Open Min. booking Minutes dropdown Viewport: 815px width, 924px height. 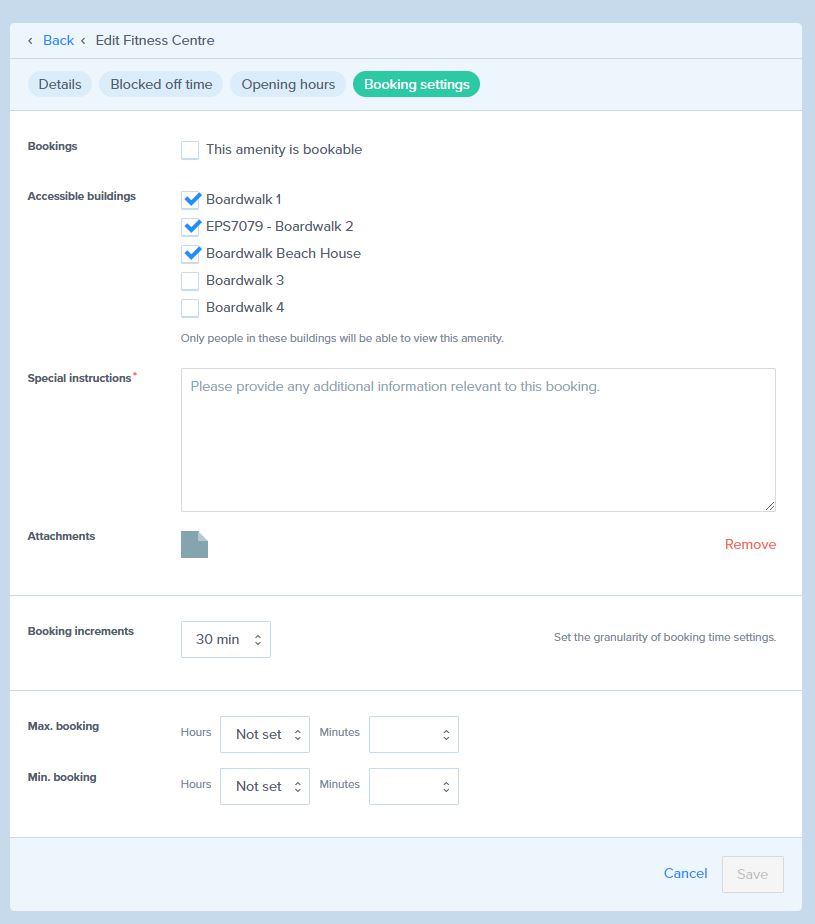(x=414, y=786)
